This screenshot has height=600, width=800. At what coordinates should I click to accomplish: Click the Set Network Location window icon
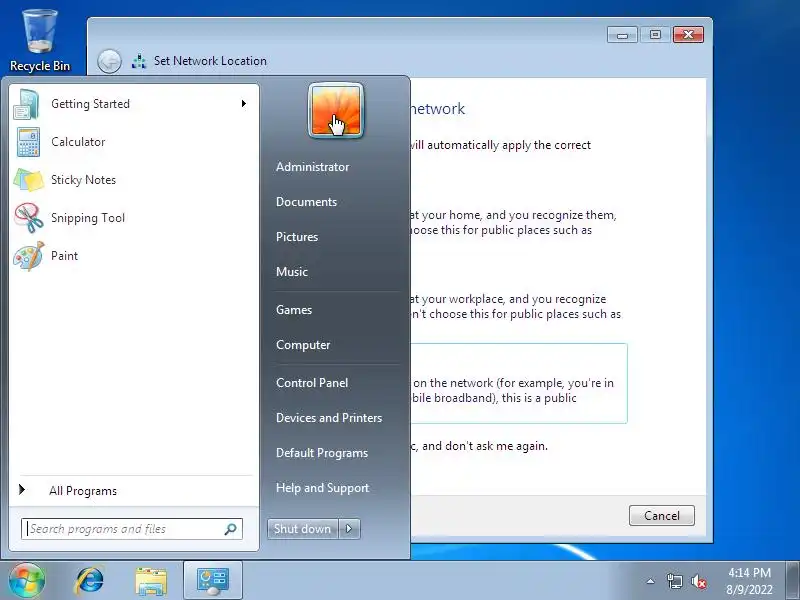tap(139, 61)
